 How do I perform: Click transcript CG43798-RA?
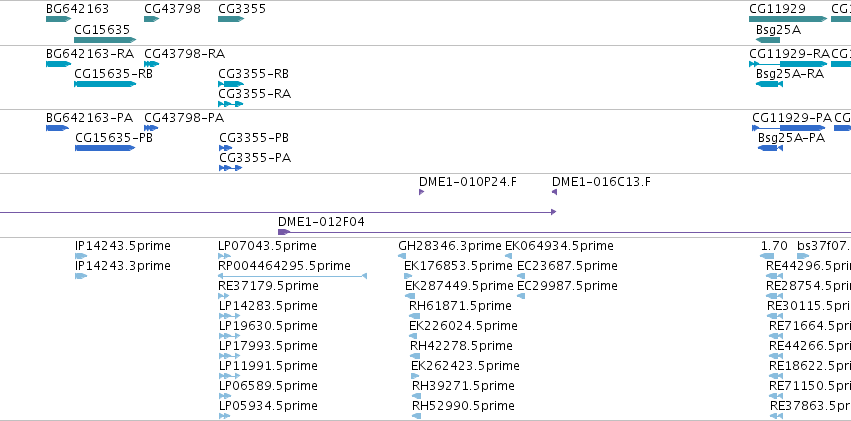click(x=151, y=64)
